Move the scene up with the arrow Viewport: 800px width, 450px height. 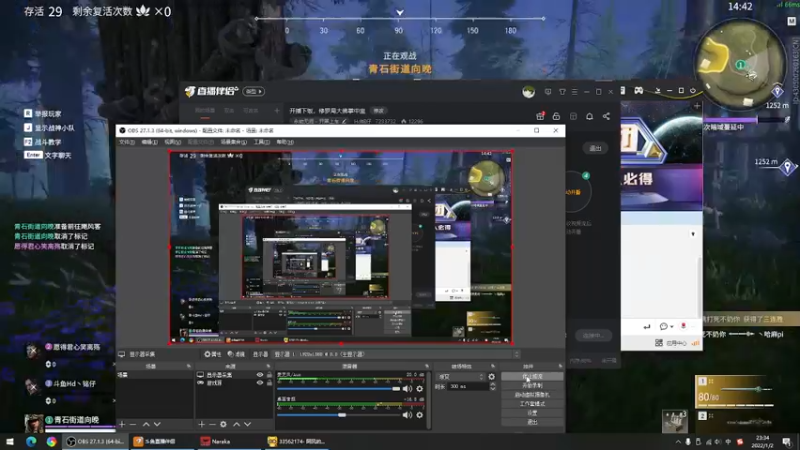pyautogui.click(x=146, y=424)
